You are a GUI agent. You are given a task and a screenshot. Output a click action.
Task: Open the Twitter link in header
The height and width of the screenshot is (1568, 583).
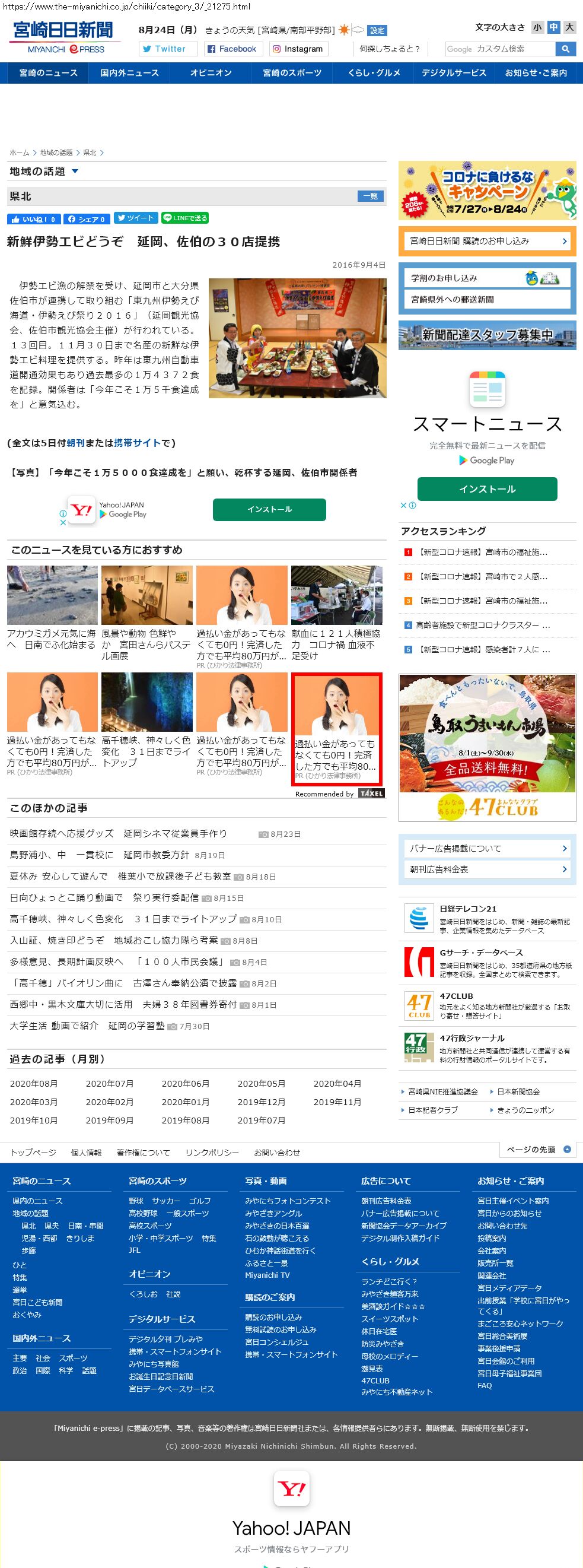click(168, 49)
